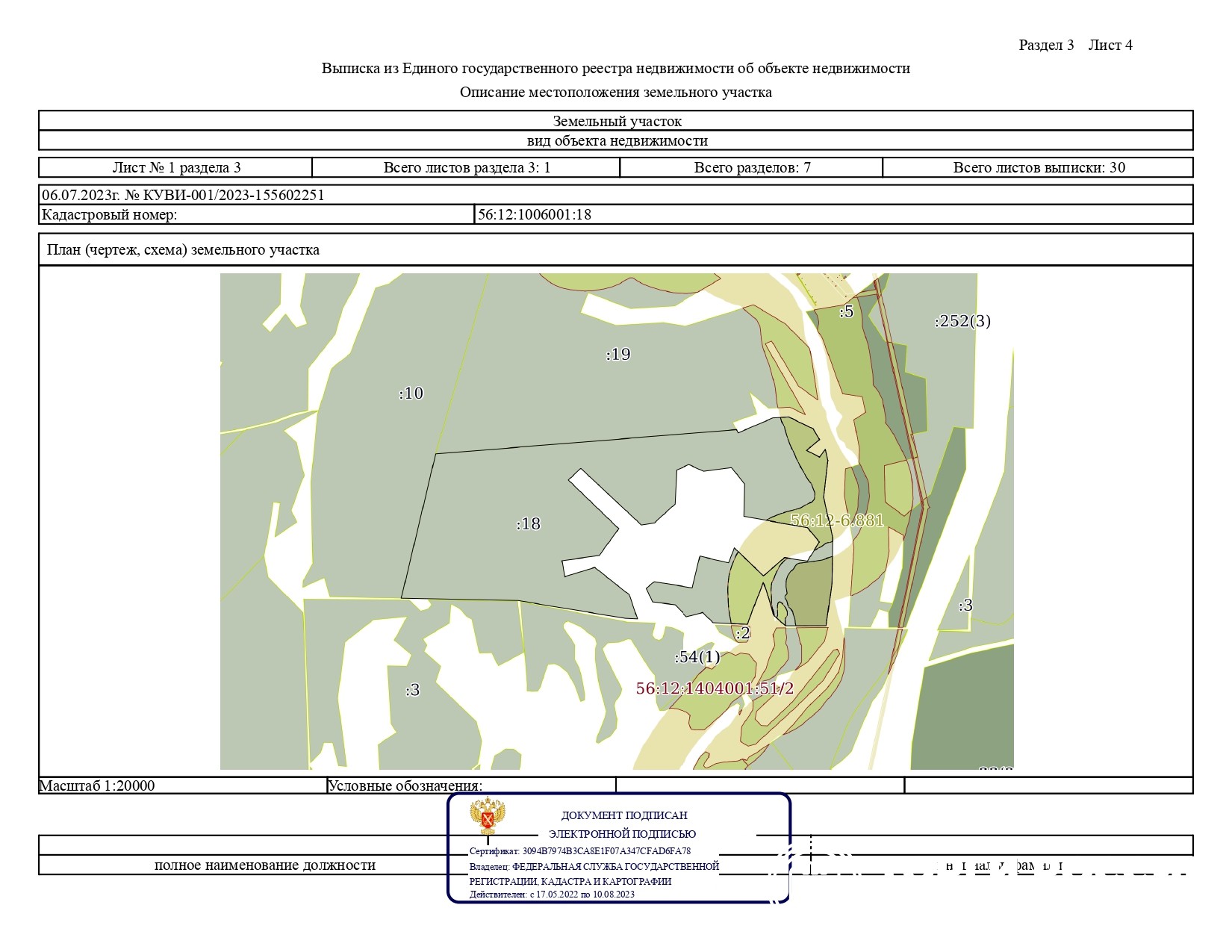Click the 'Всего листов выписки: 30' cell
This screenshot has width=1232, height=952.
pyautogui.click(x=1039, y=168)
